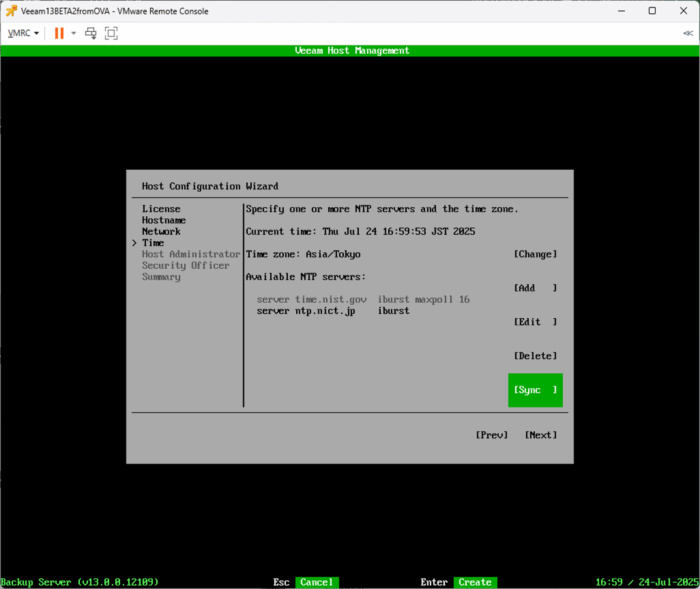
Task: Proceed with the Next button
Action: click(541, 435)
